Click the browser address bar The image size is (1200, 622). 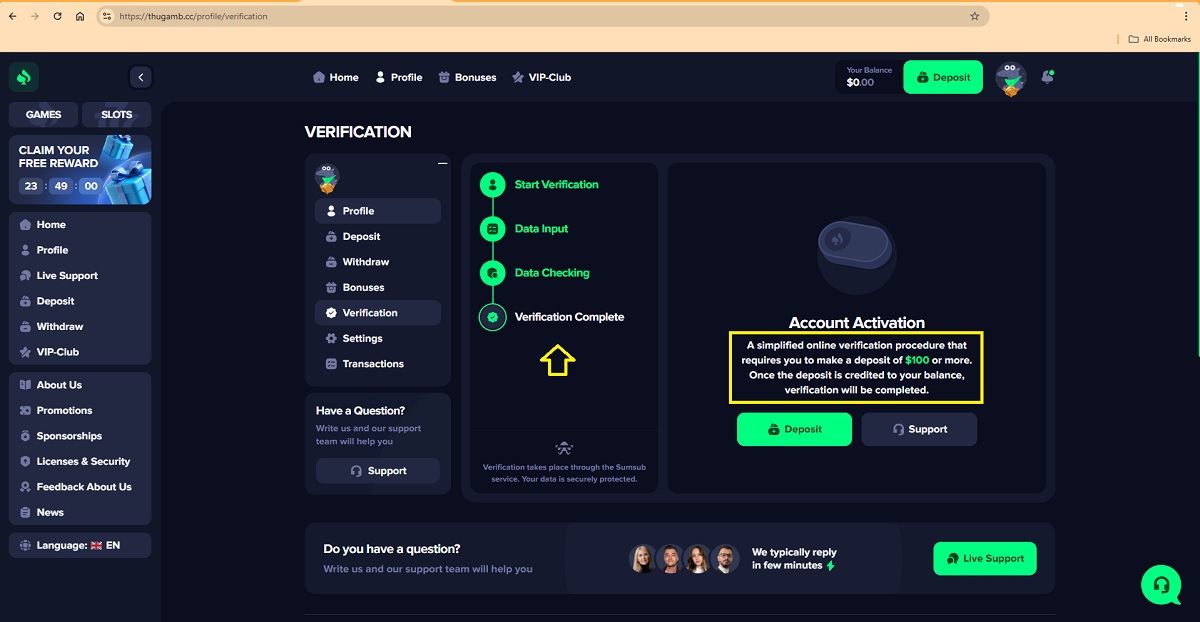pos(540,16)
